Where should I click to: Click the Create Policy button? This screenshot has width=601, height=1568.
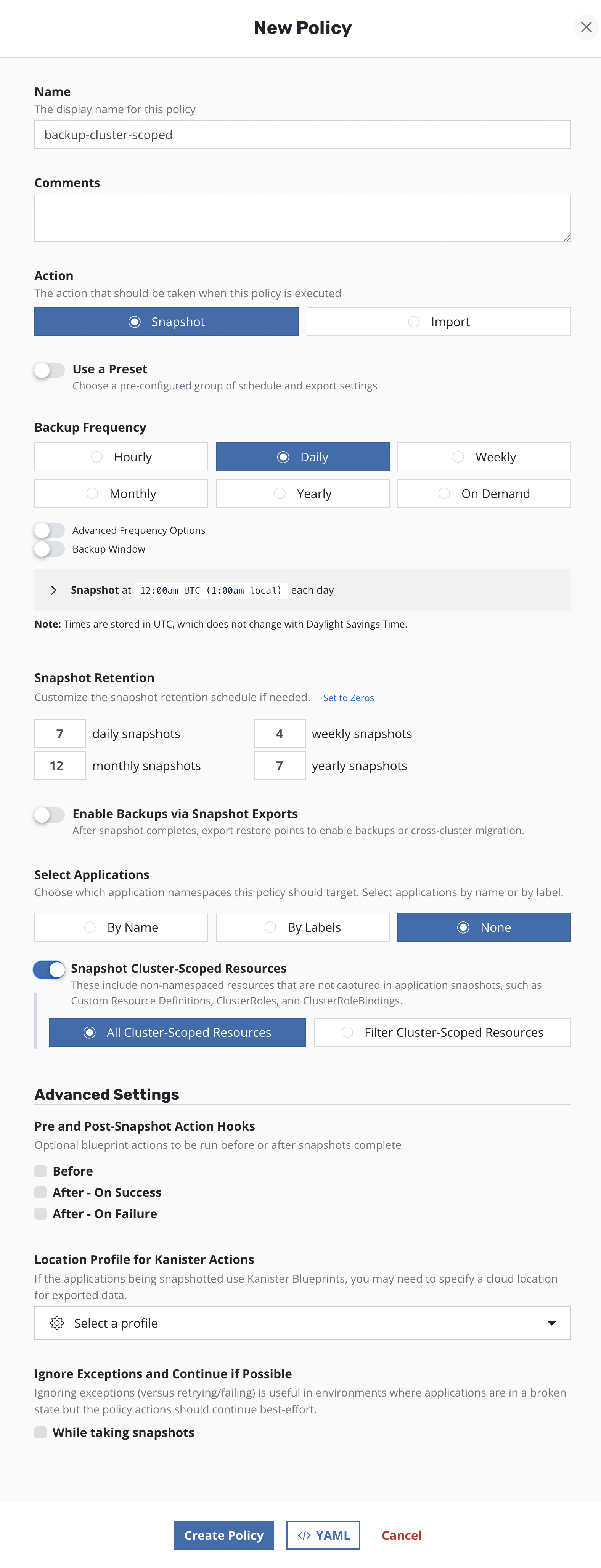tap(223, 1534)
